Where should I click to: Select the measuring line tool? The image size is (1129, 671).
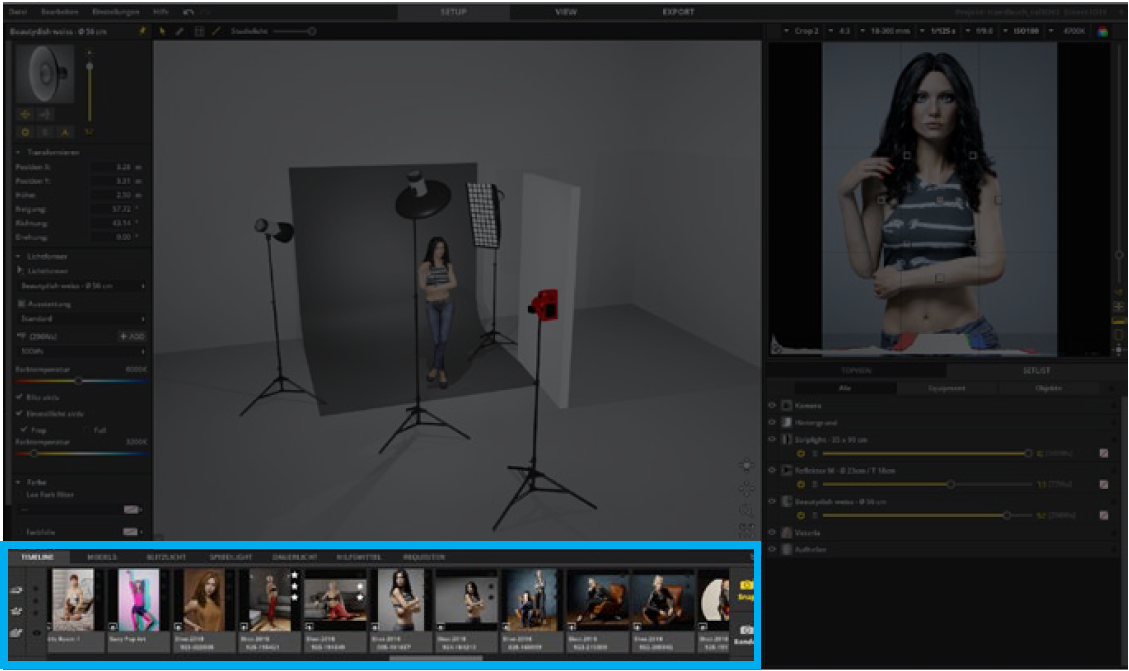coord(215,32)
